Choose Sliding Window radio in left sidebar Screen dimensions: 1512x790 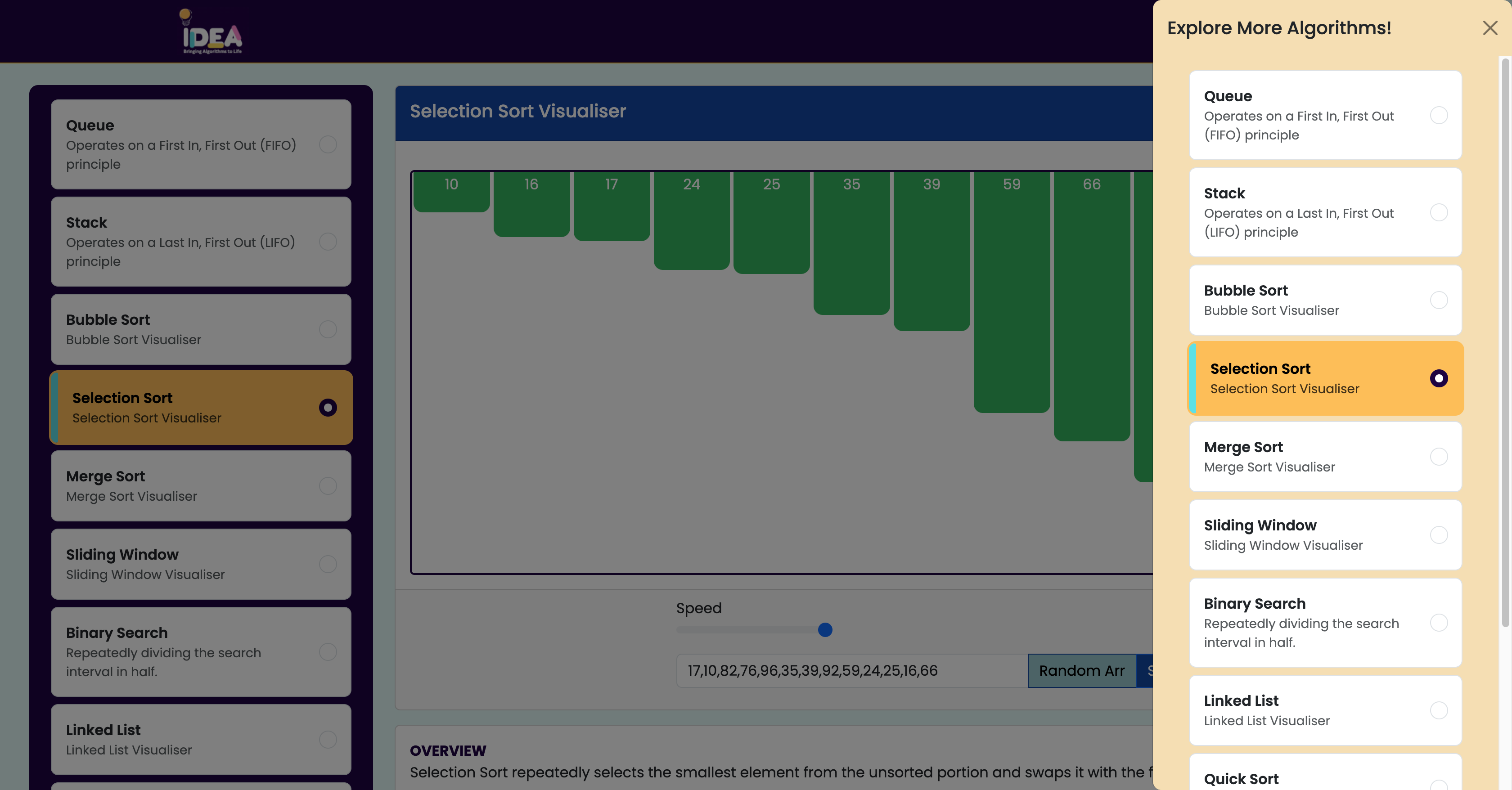[328, 564]
